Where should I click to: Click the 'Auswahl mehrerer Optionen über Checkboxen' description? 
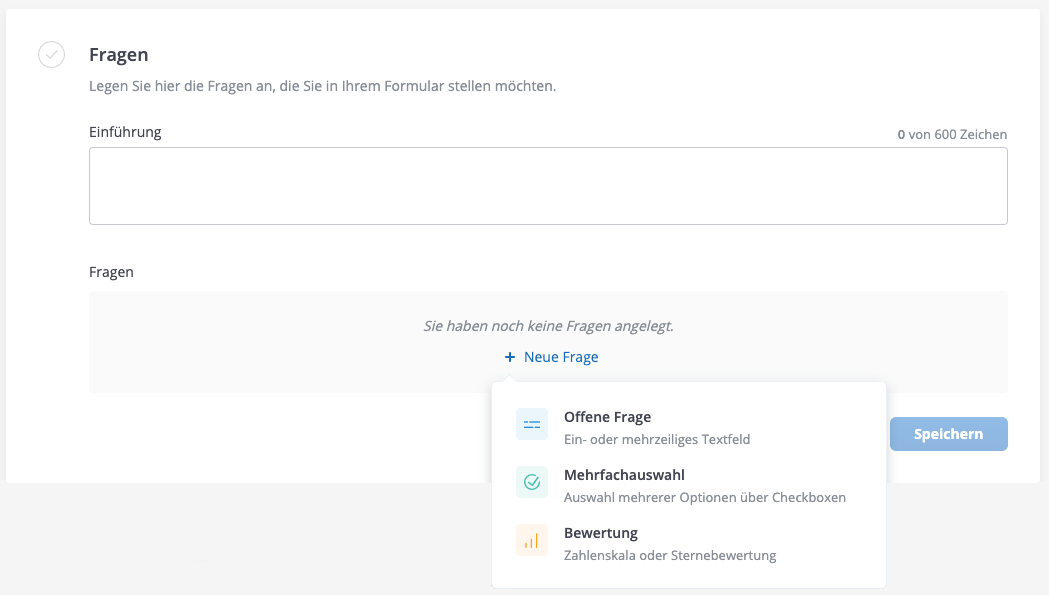click(x=705, y=497)
